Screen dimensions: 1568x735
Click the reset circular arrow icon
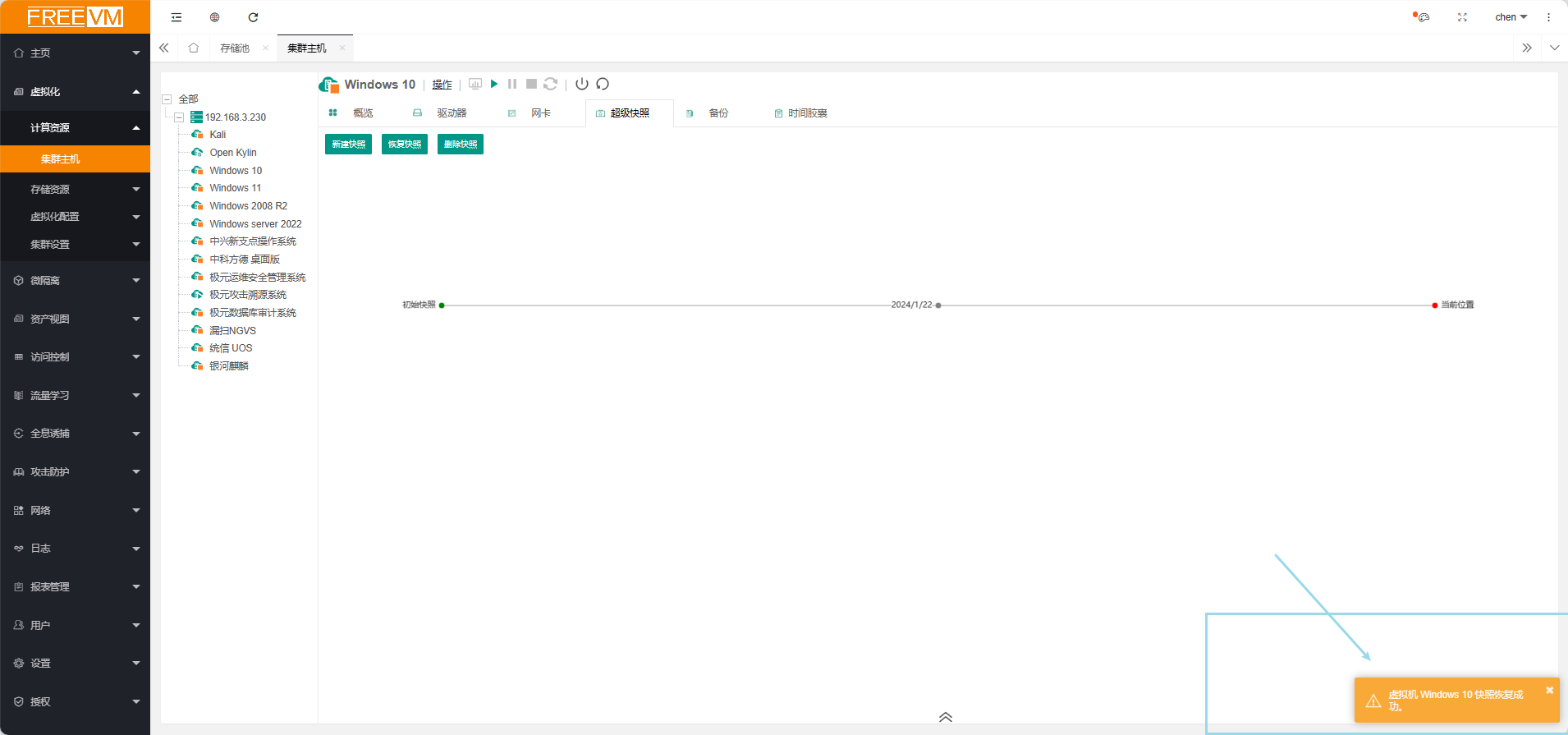tap(603, 84)
